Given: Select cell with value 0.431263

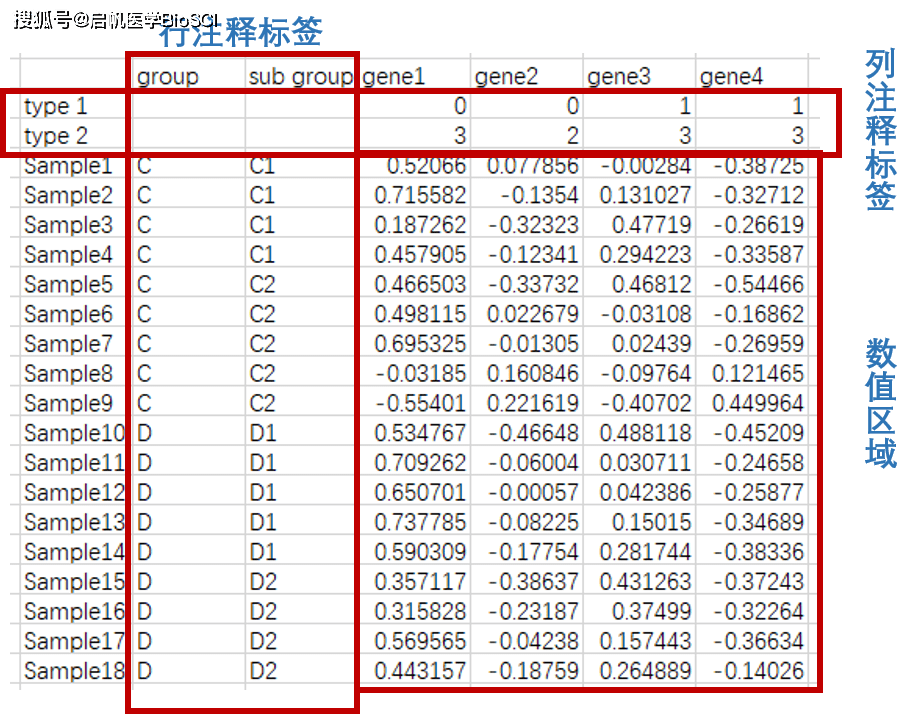Looking at the screenshot, I should 646,582.
